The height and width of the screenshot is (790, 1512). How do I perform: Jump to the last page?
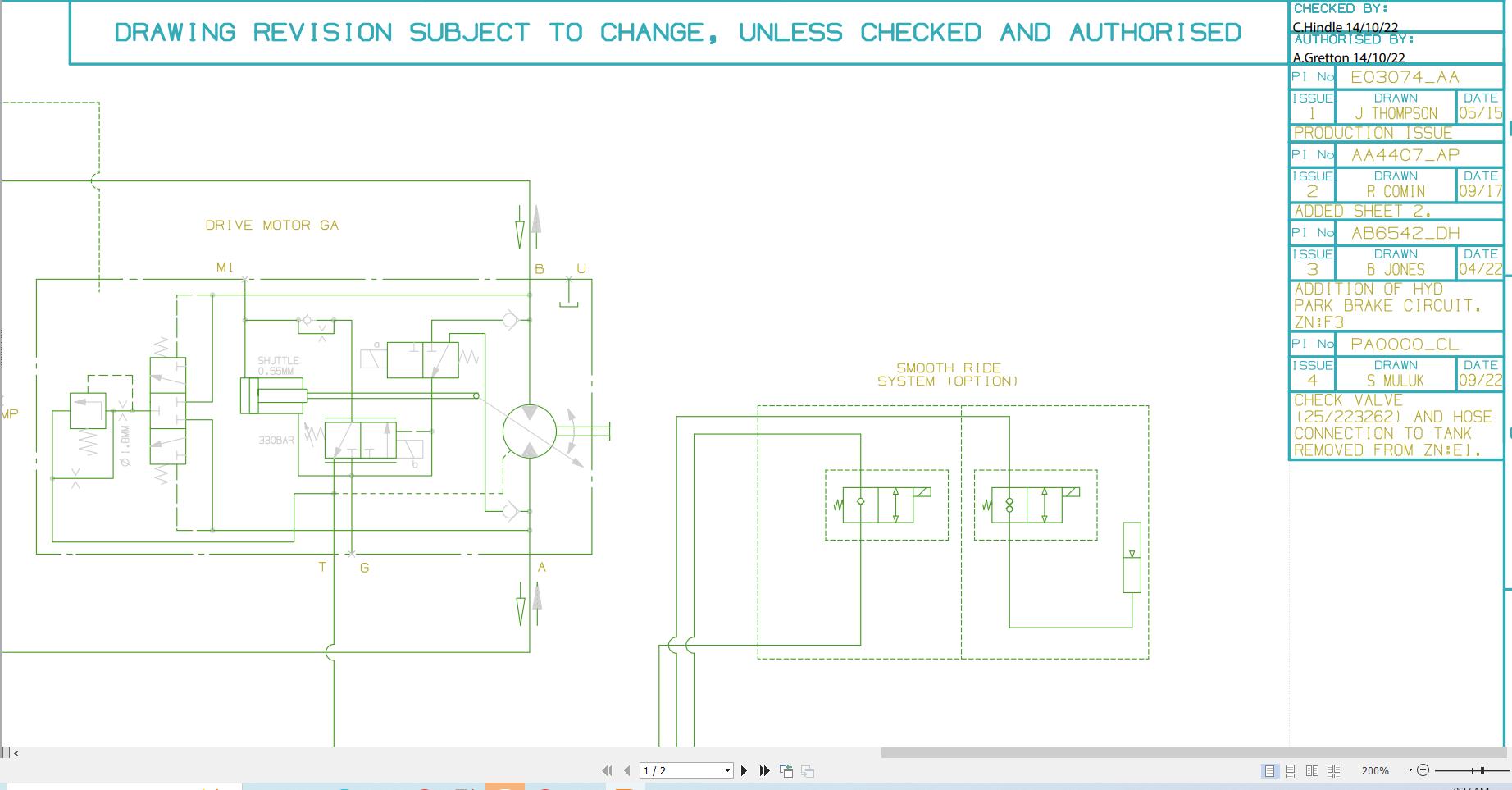(763, 770)
